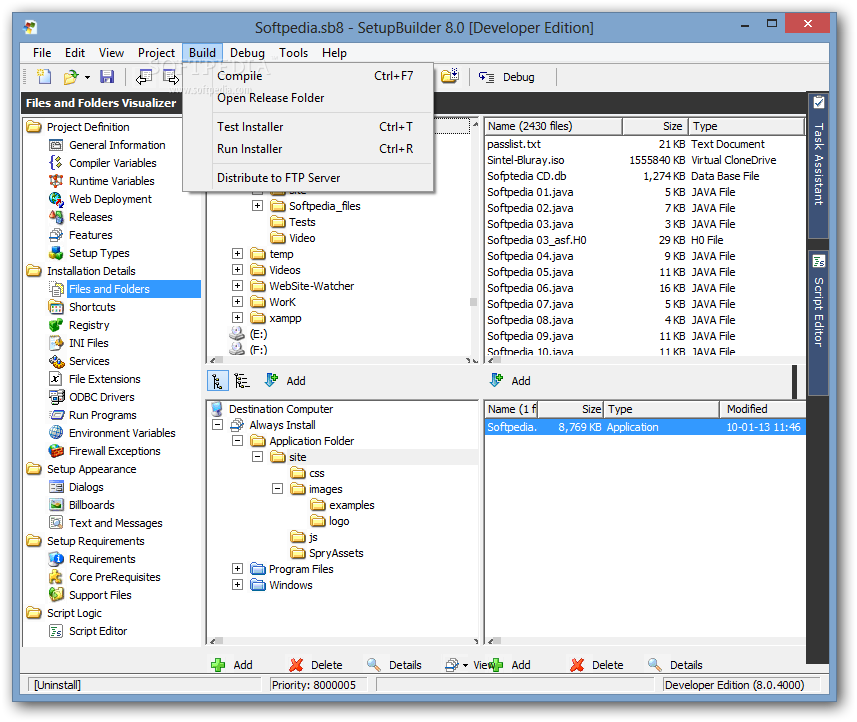Expand the WebSite-Watcher folder node
The image size is (857, 722).
[237, 285]
